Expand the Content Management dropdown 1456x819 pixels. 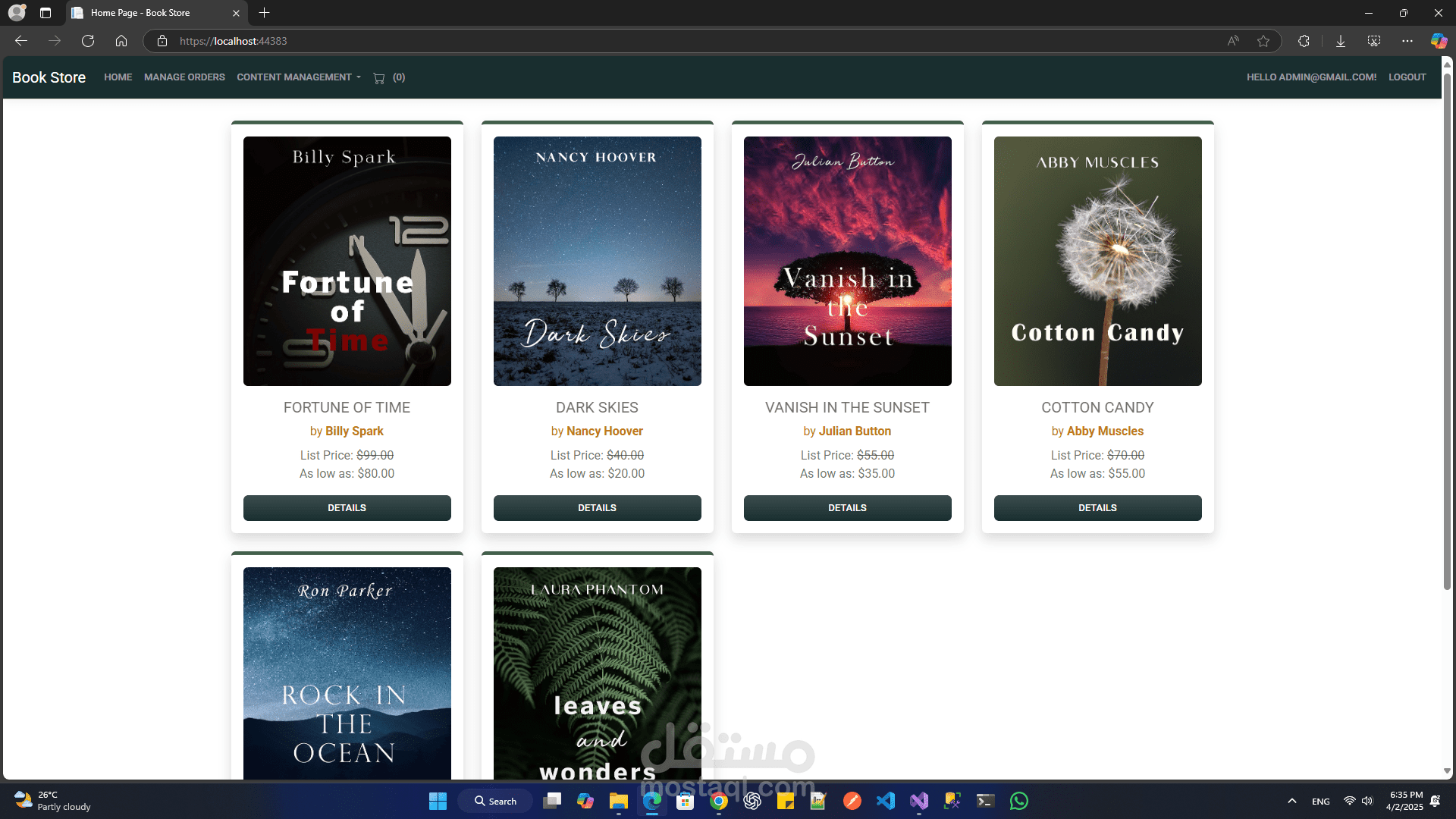(299, 77)
